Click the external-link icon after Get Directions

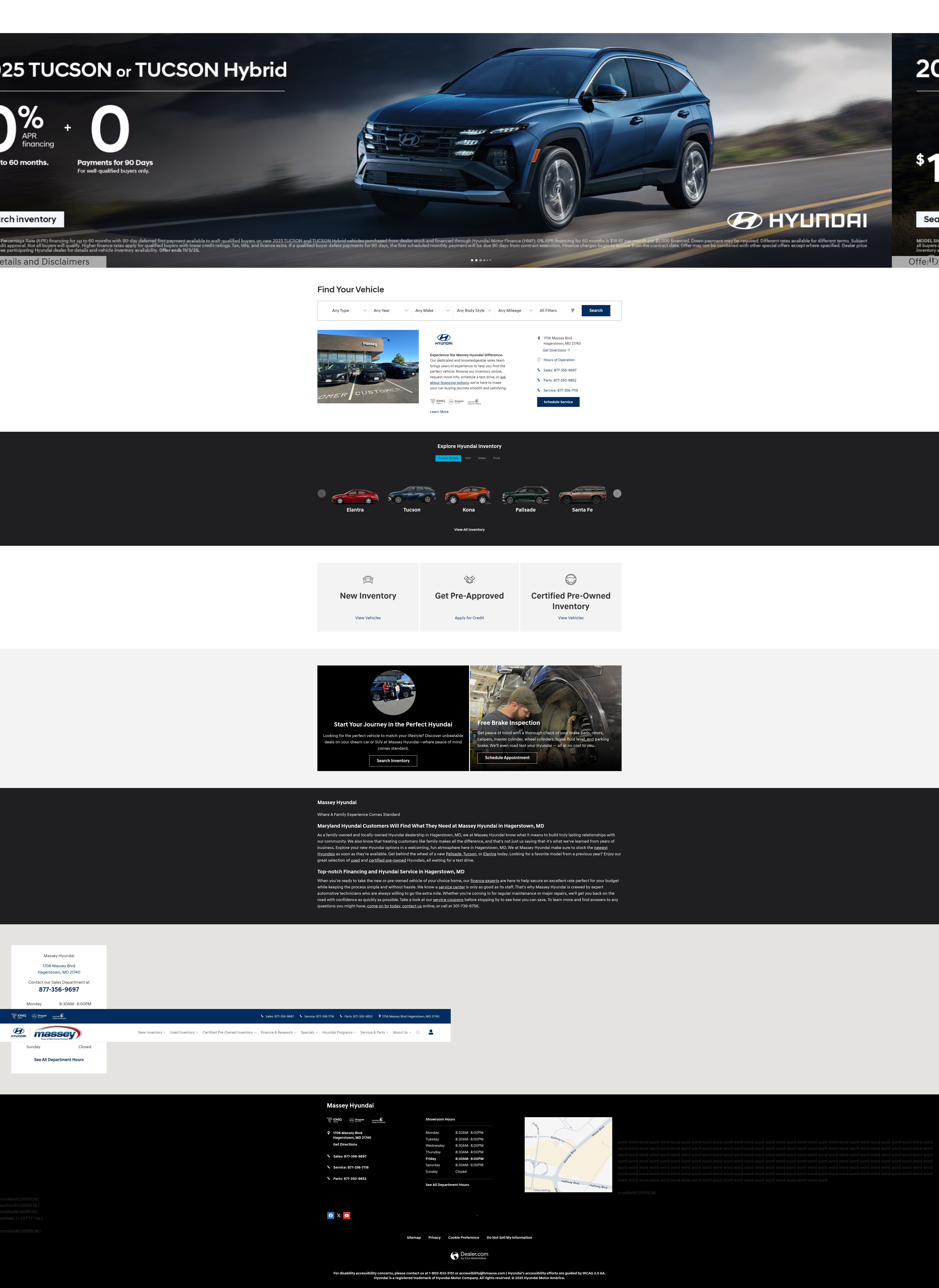click(569, 350)
